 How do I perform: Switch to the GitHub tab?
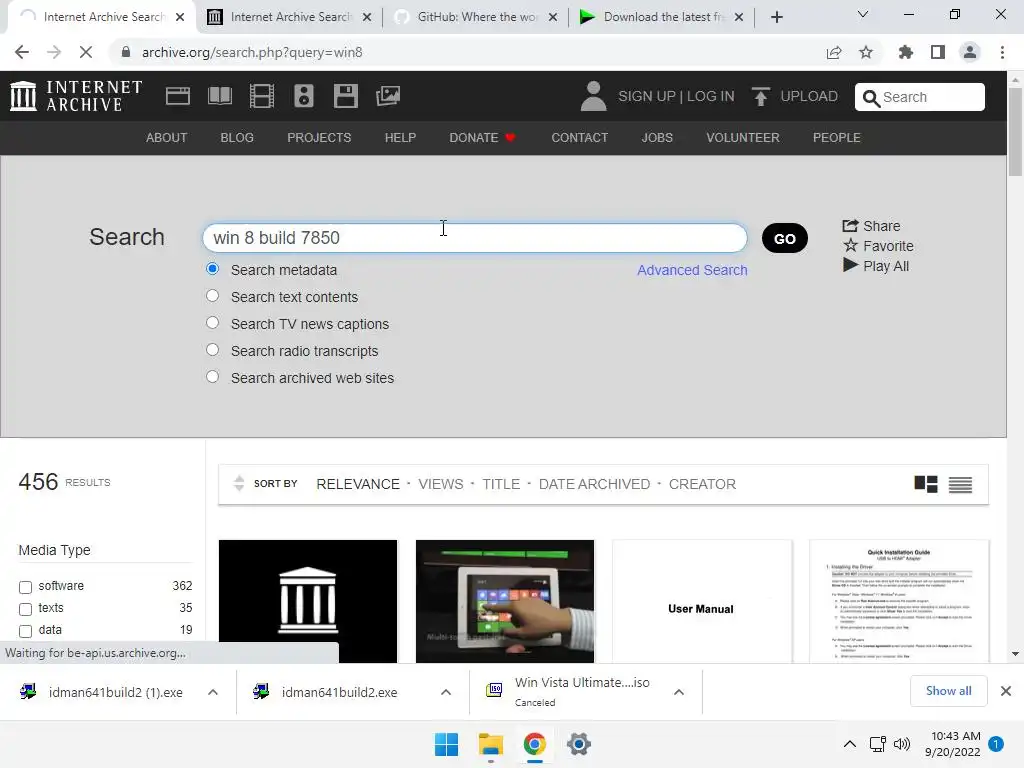click(477, 17)
